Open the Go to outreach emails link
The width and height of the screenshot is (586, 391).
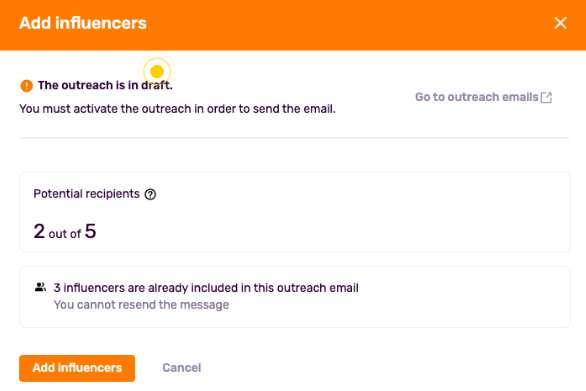click(483, 97)
